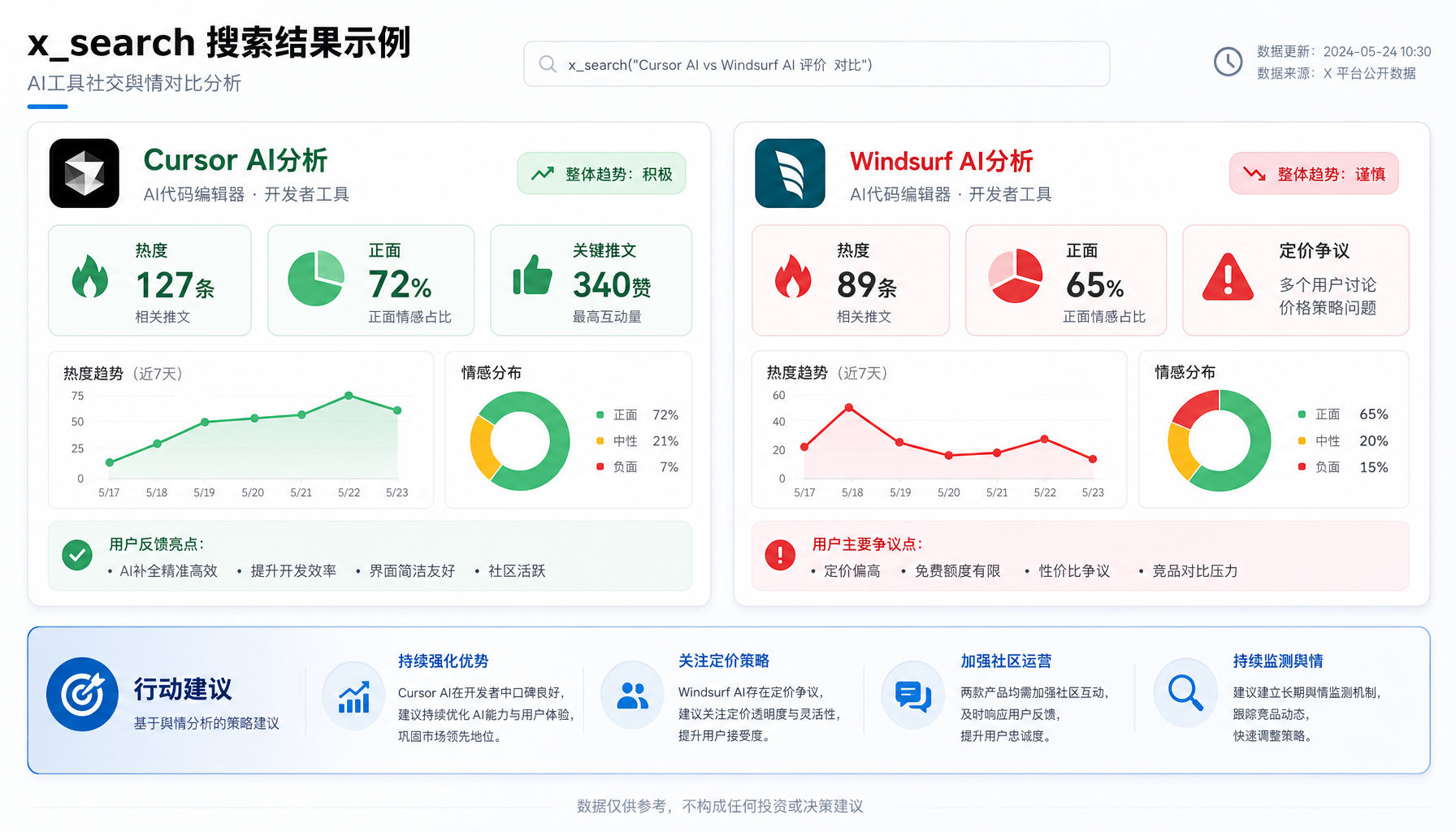Click the 数据更新 2024-05-24 10:30 text

pyautogui.click(x=1344, y=51)
